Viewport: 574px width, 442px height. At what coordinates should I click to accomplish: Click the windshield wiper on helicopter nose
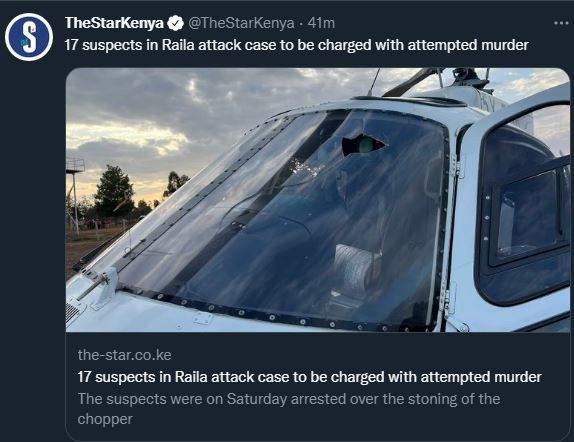point(99,283)
